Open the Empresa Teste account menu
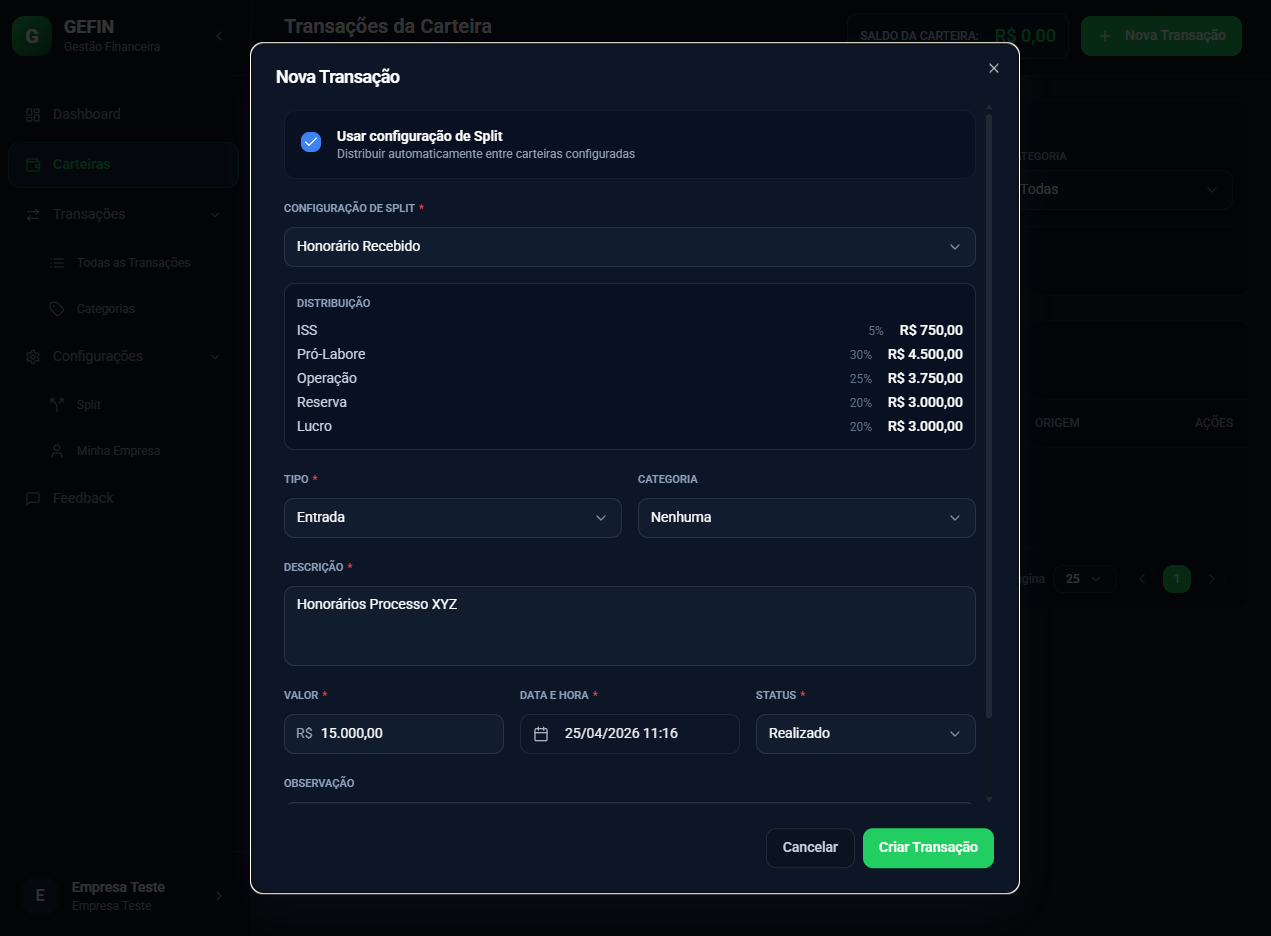The image size is (1271, 936). (x=123, y=896)
